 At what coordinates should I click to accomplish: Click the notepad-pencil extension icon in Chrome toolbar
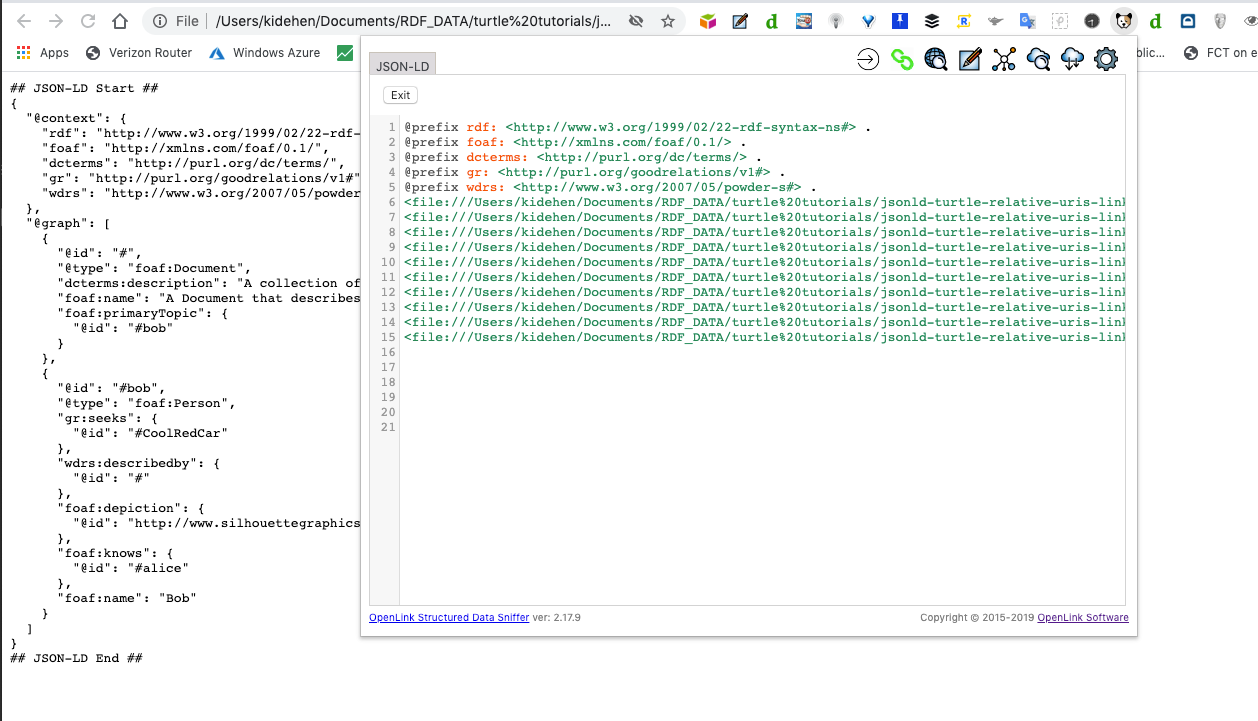click(740, 21)
